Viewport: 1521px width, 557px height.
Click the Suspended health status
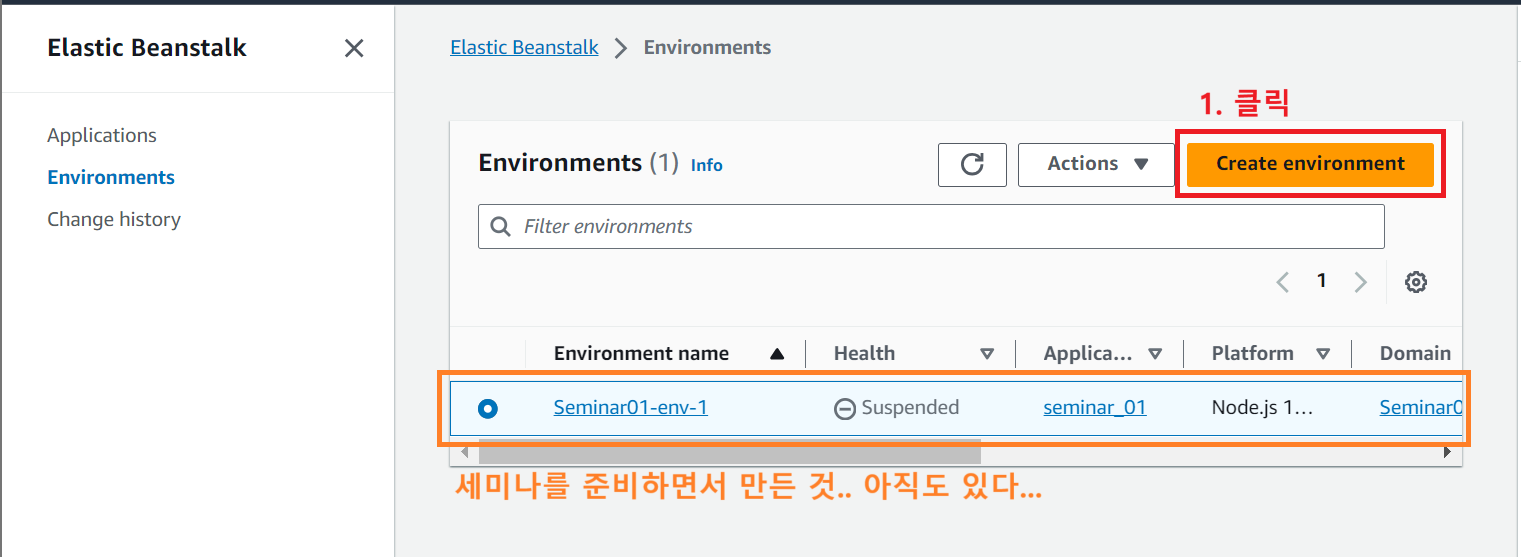coord(897,408)
